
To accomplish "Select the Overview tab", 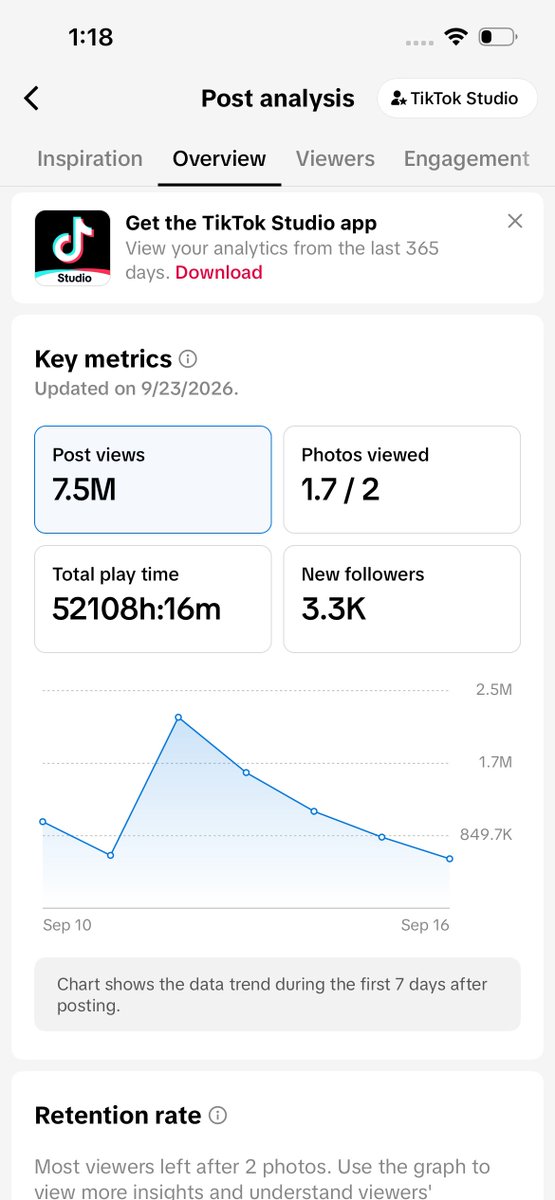I will (219, 158).
